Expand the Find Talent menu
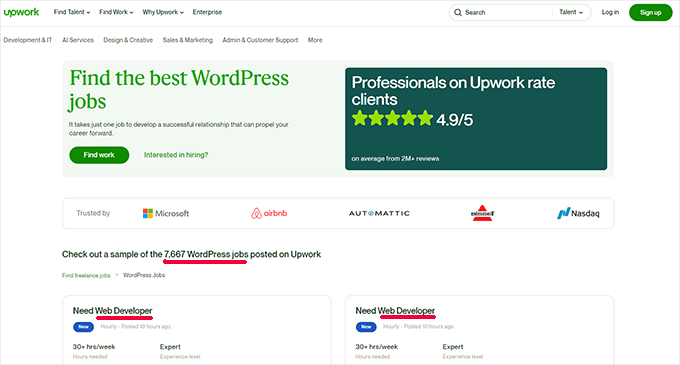Viewport: 680px width, 365px height. pos(72,12)
